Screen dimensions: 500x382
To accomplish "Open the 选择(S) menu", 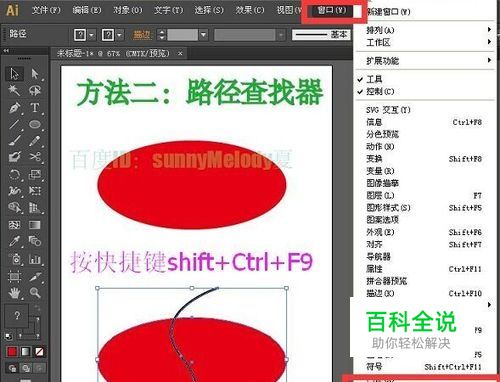I will tap(209, 10).
